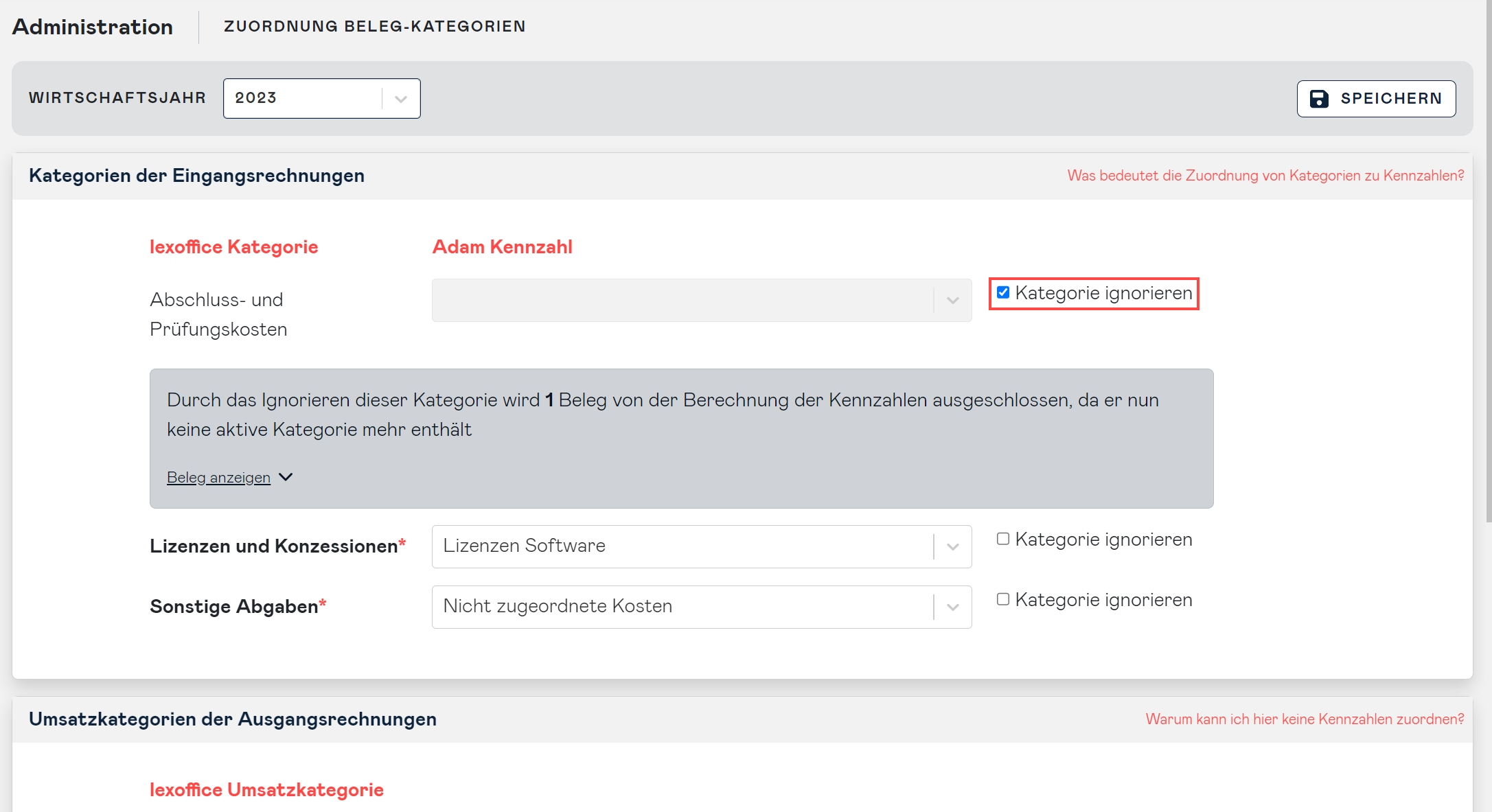Click the Wirtschaftsjahr label

tap(117, 98)
